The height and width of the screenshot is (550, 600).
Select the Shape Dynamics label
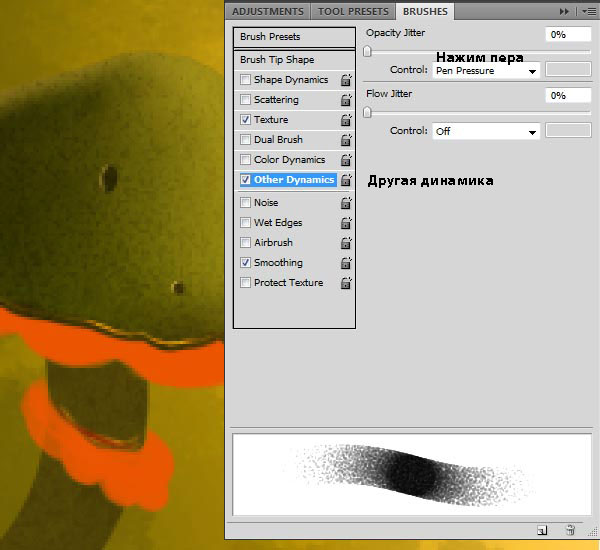pos(291,80)
